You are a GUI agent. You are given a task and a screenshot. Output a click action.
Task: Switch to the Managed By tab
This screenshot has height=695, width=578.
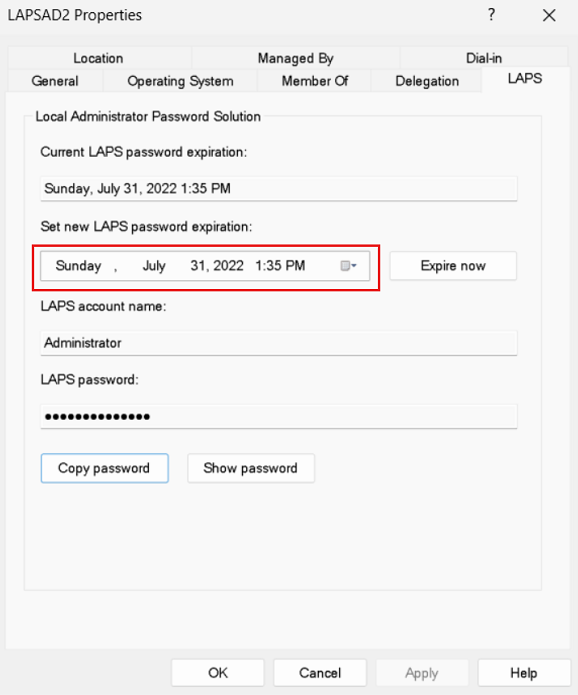click(x=296, y=58)
